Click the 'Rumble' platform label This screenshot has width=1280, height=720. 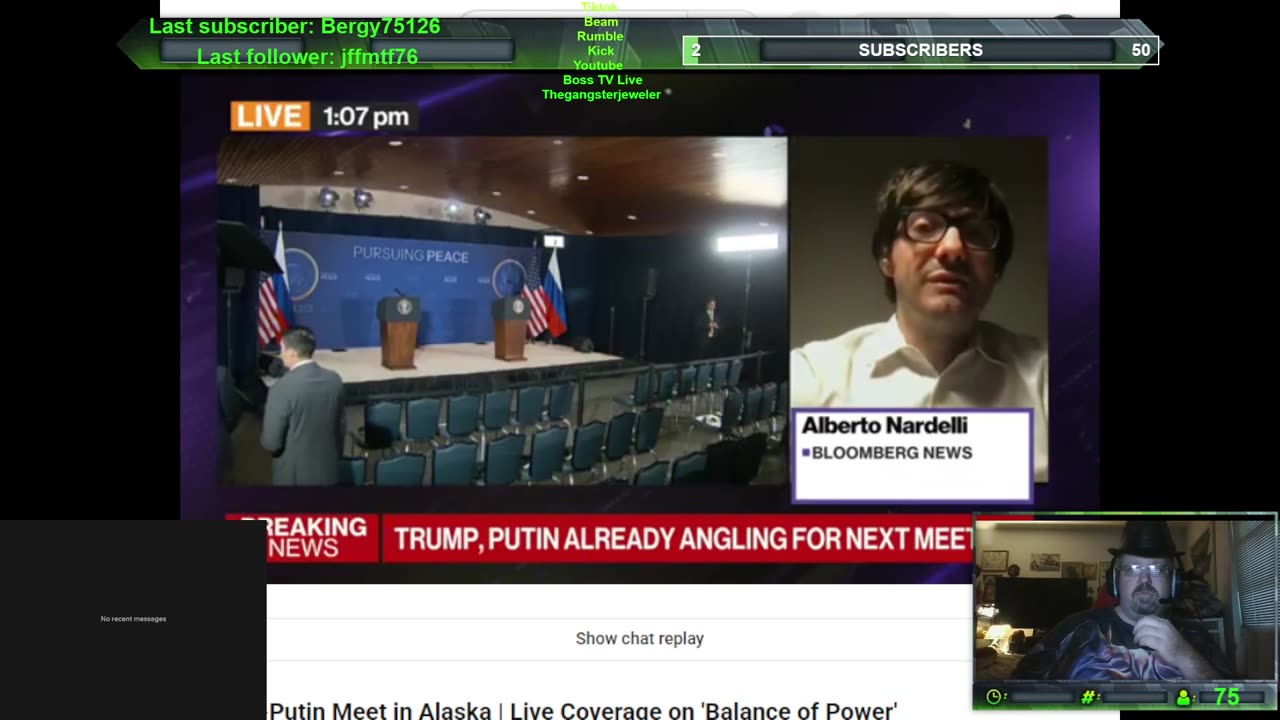[x=600, y=36]
